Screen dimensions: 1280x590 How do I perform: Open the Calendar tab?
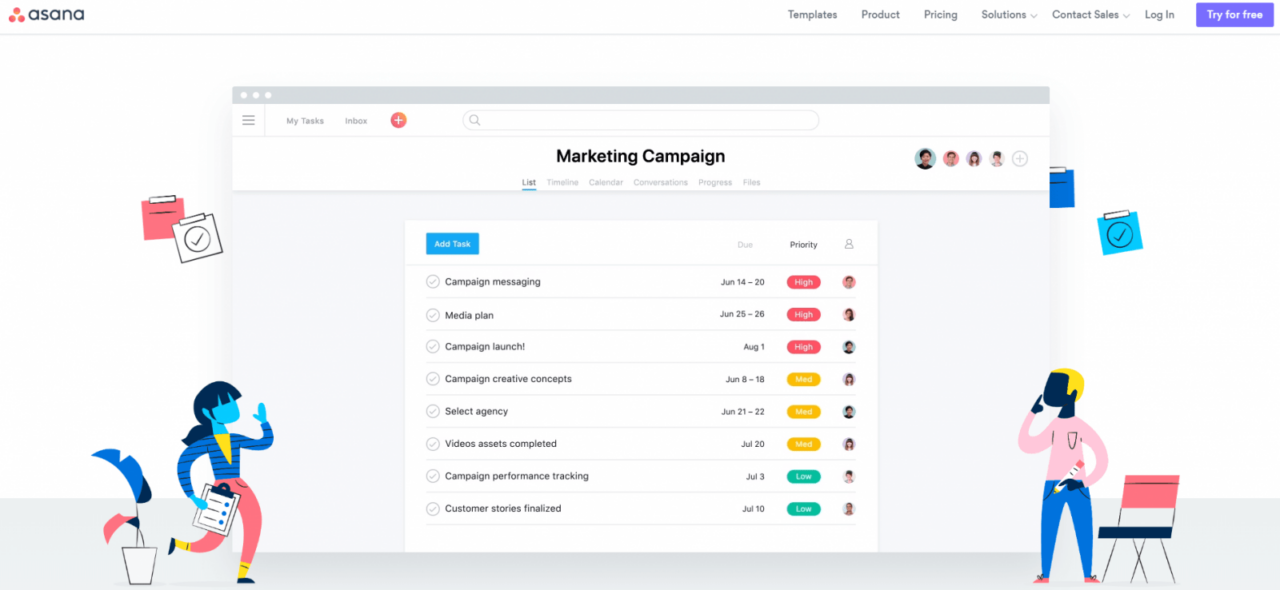[x=605, y=182]
